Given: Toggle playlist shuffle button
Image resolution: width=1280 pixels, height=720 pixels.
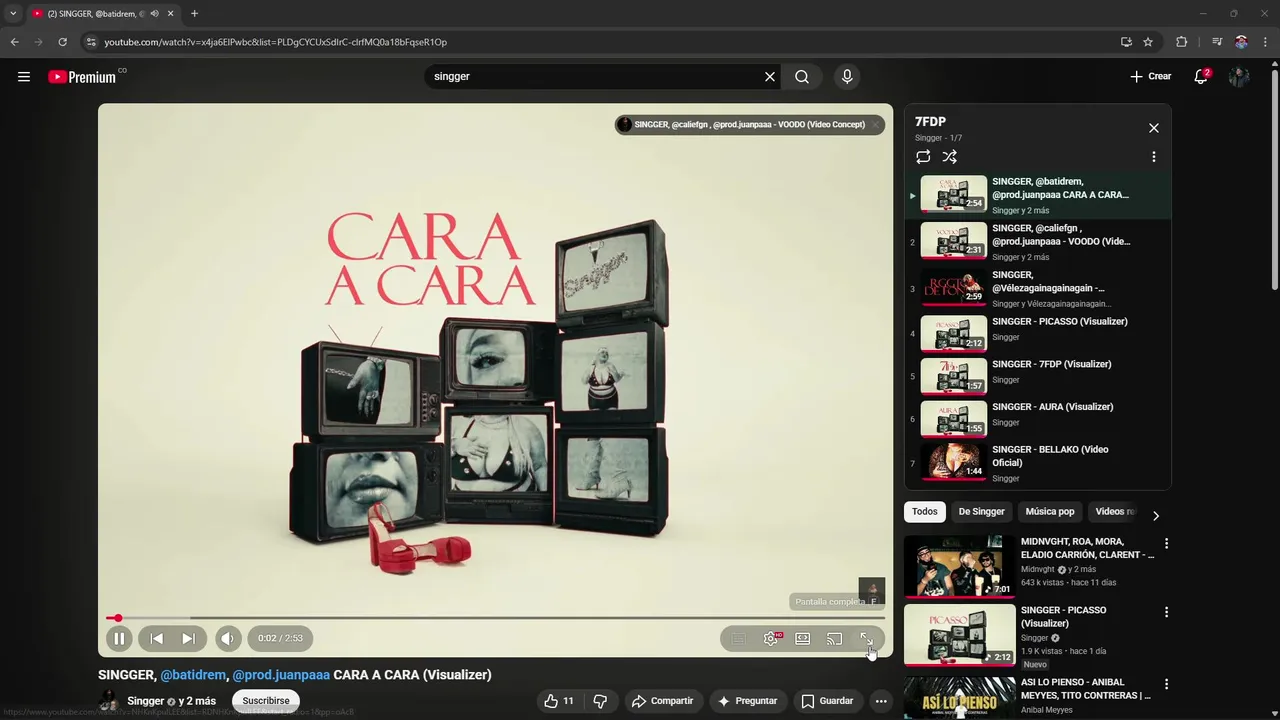Looking at the screenshot, I should 950,157.
